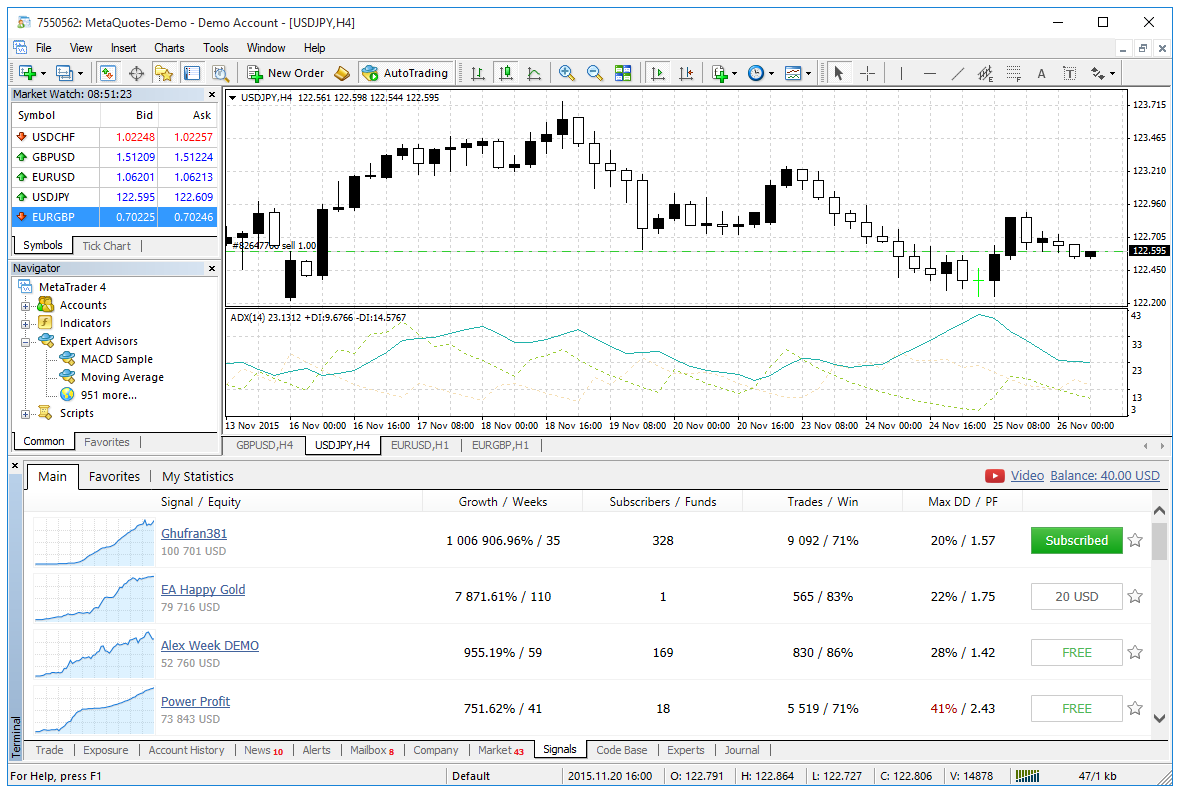This screenshot has height=786, width=1180.
Task: Open the Profiles toolbar icon
Action: [x=65, y=73]
